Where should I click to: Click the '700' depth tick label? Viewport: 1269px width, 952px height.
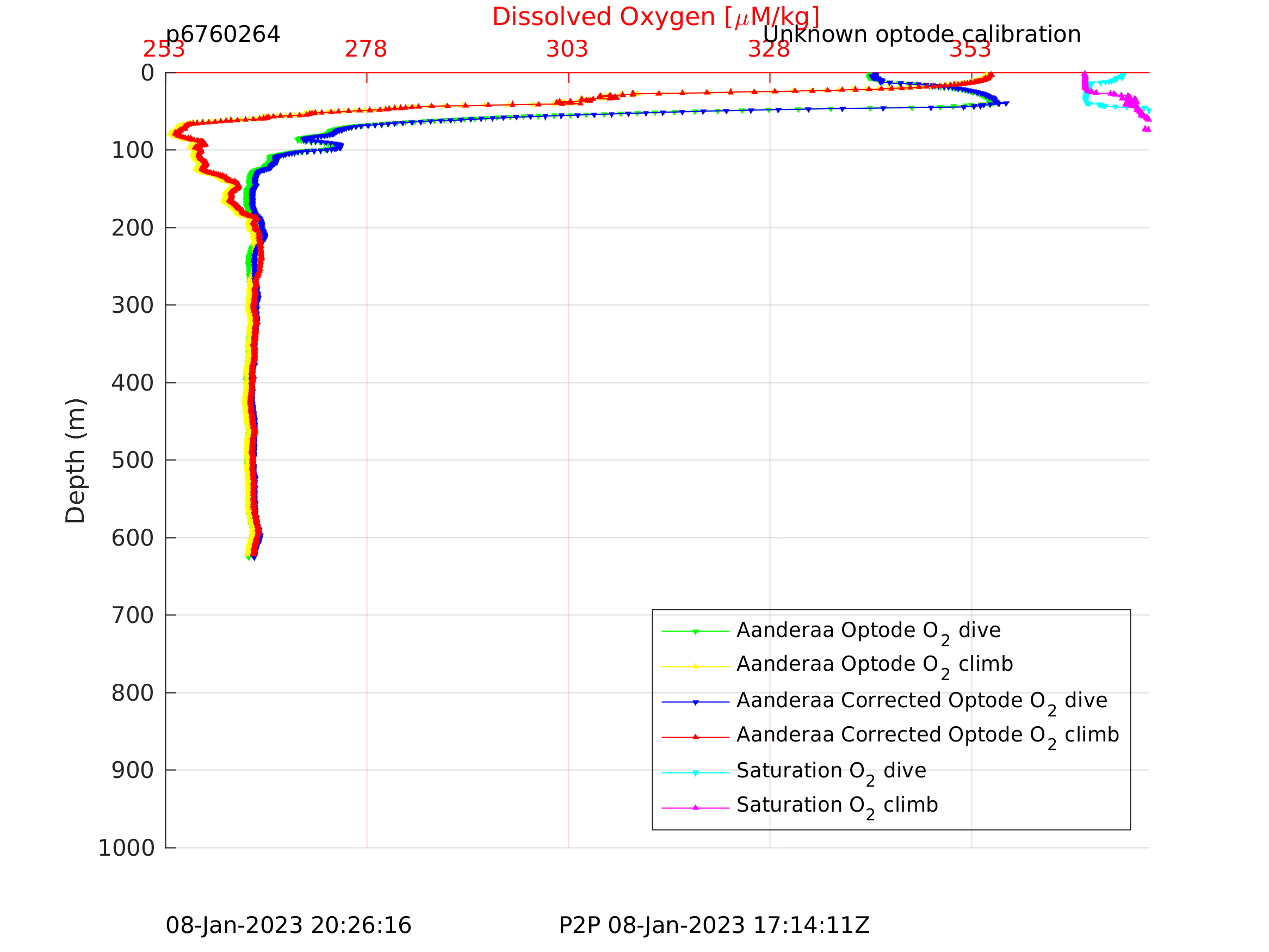click(133, 615)
